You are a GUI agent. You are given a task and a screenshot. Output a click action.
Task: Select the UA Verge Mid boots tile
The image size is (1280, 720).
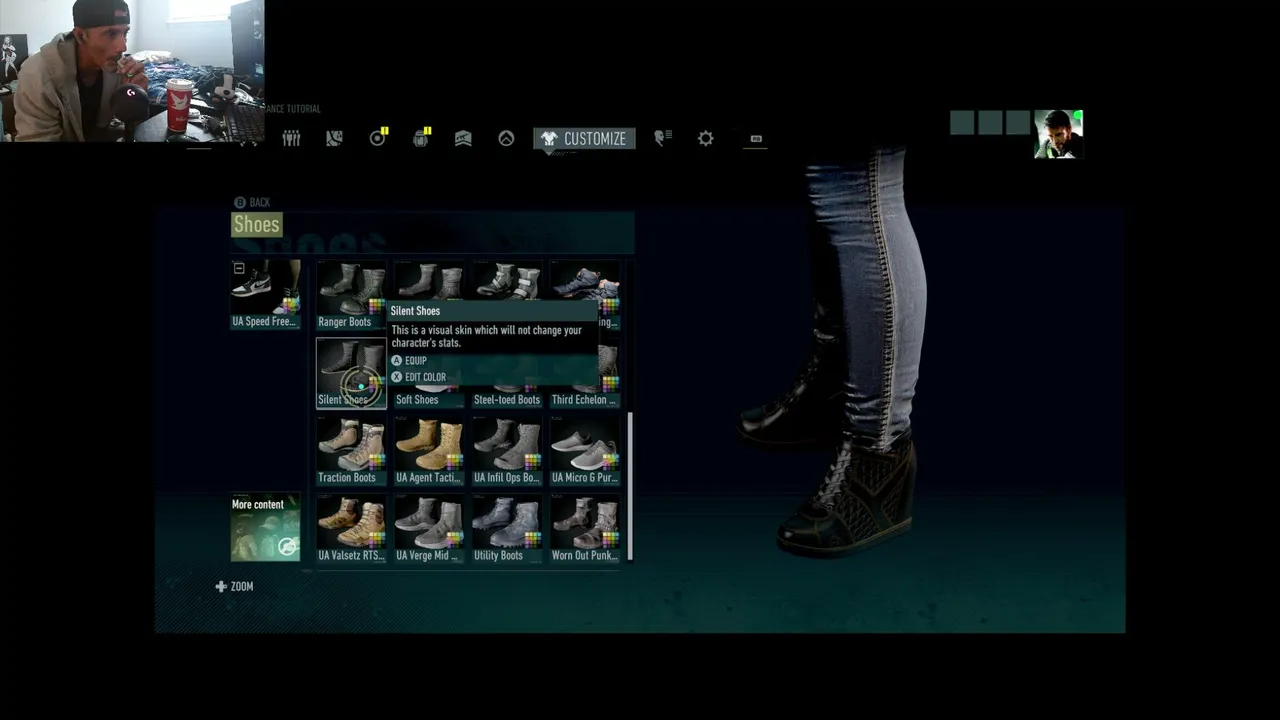pos(429,529)
